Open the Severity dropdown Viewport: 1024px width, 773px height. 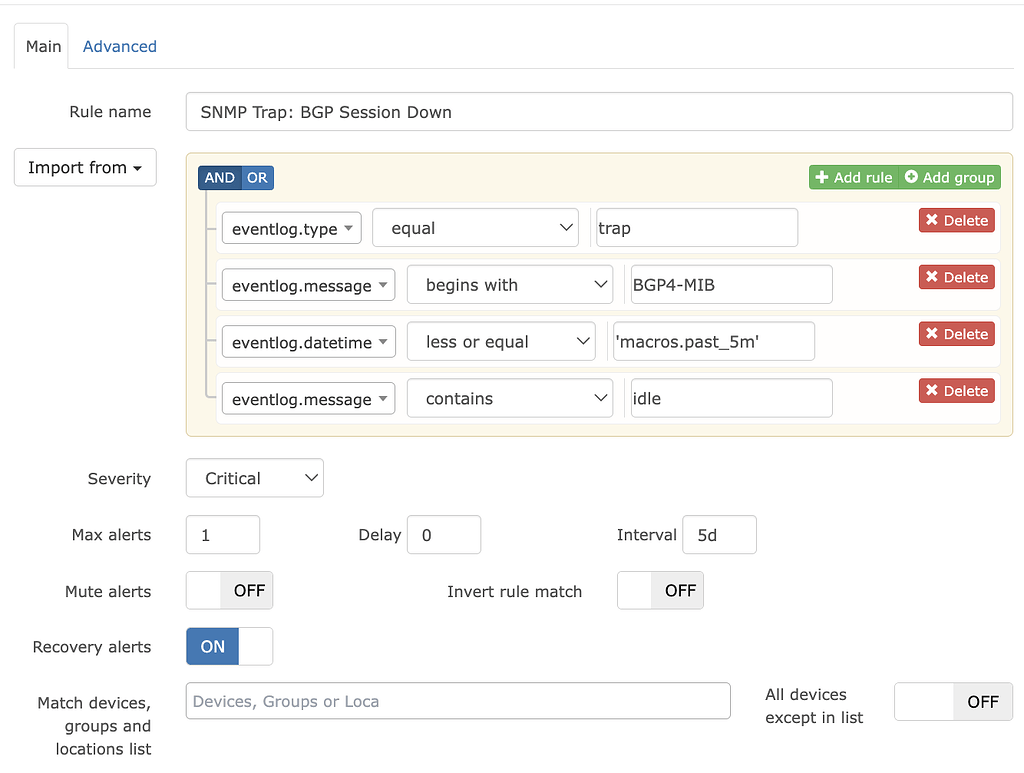[x=254, y=478]
